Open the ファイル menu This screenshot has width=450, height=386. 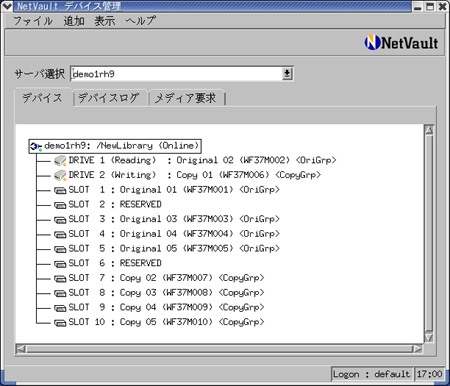point(33,21)
